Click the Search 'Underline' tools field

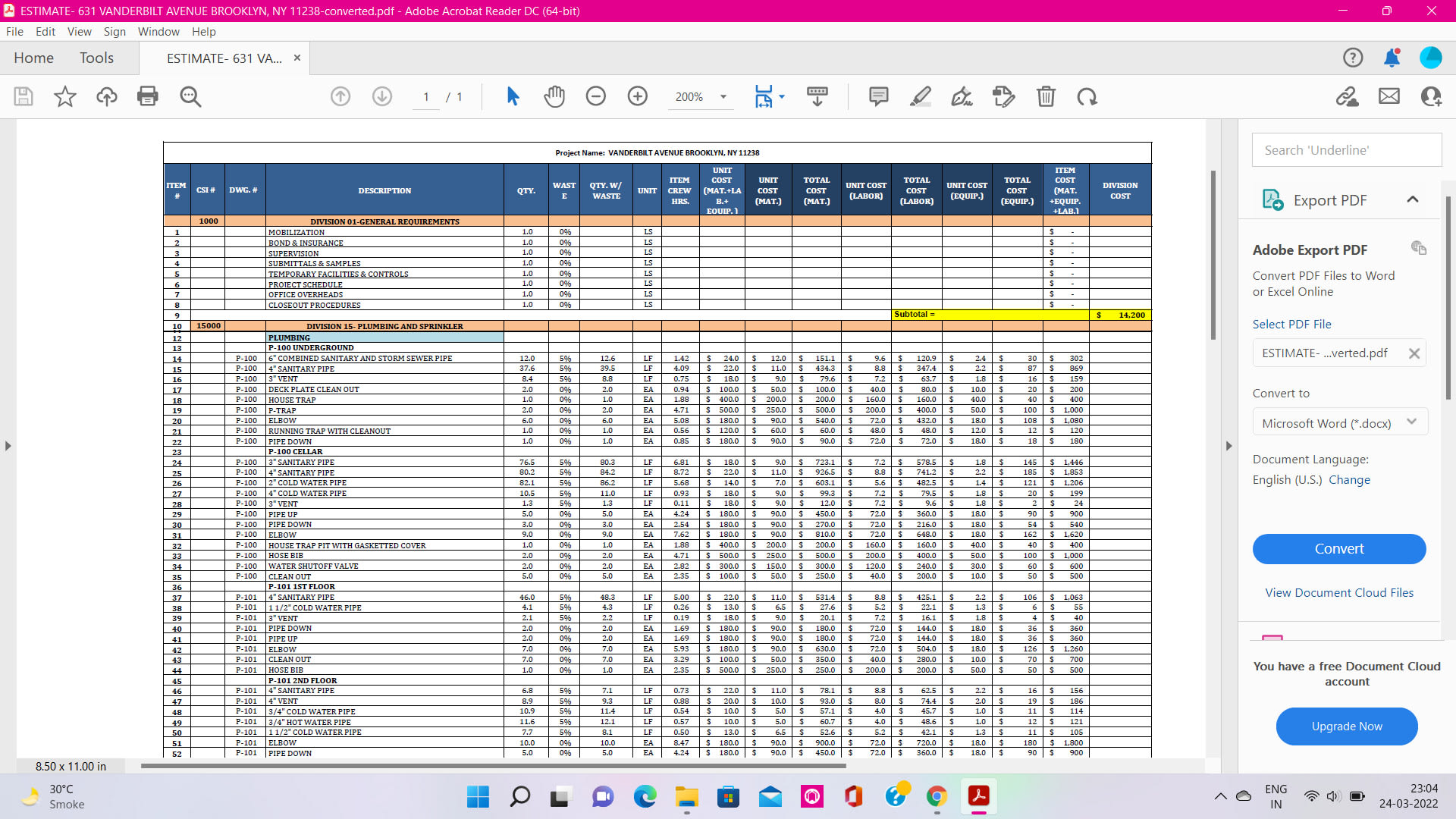[x=1347, y=150]
